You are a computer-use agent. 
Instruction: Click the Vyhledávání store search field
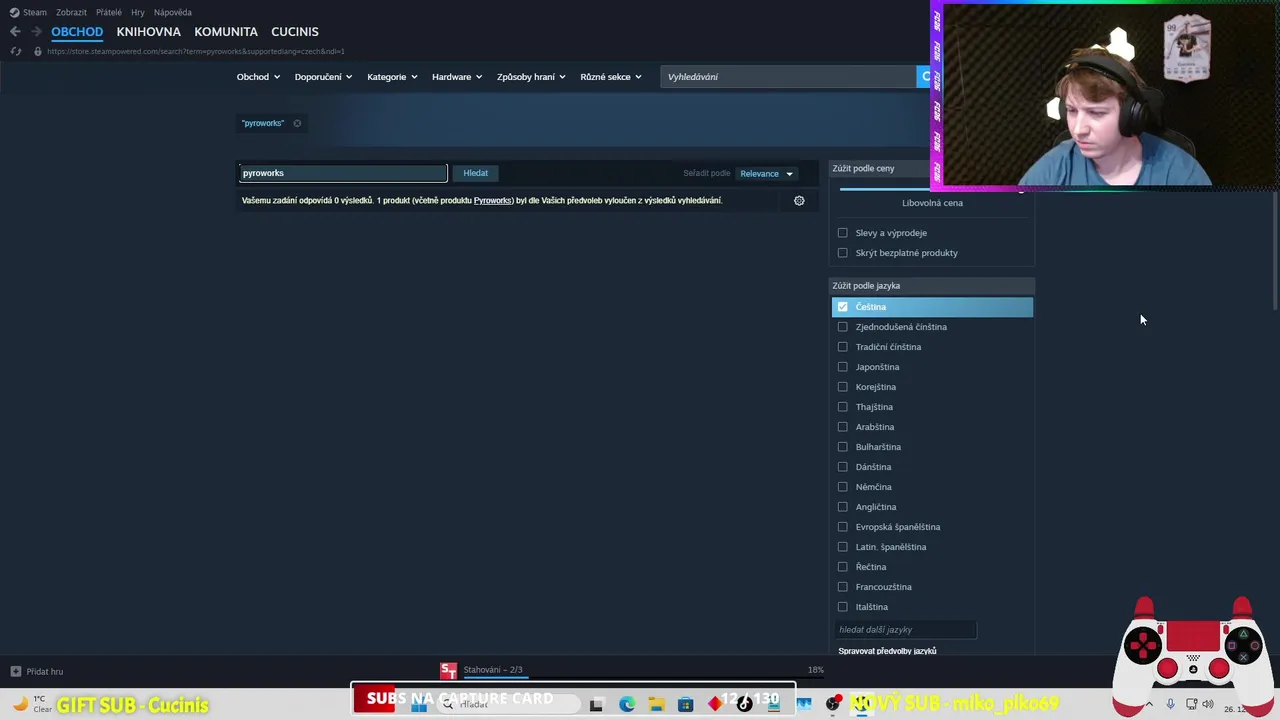click(x=788, y=77)
